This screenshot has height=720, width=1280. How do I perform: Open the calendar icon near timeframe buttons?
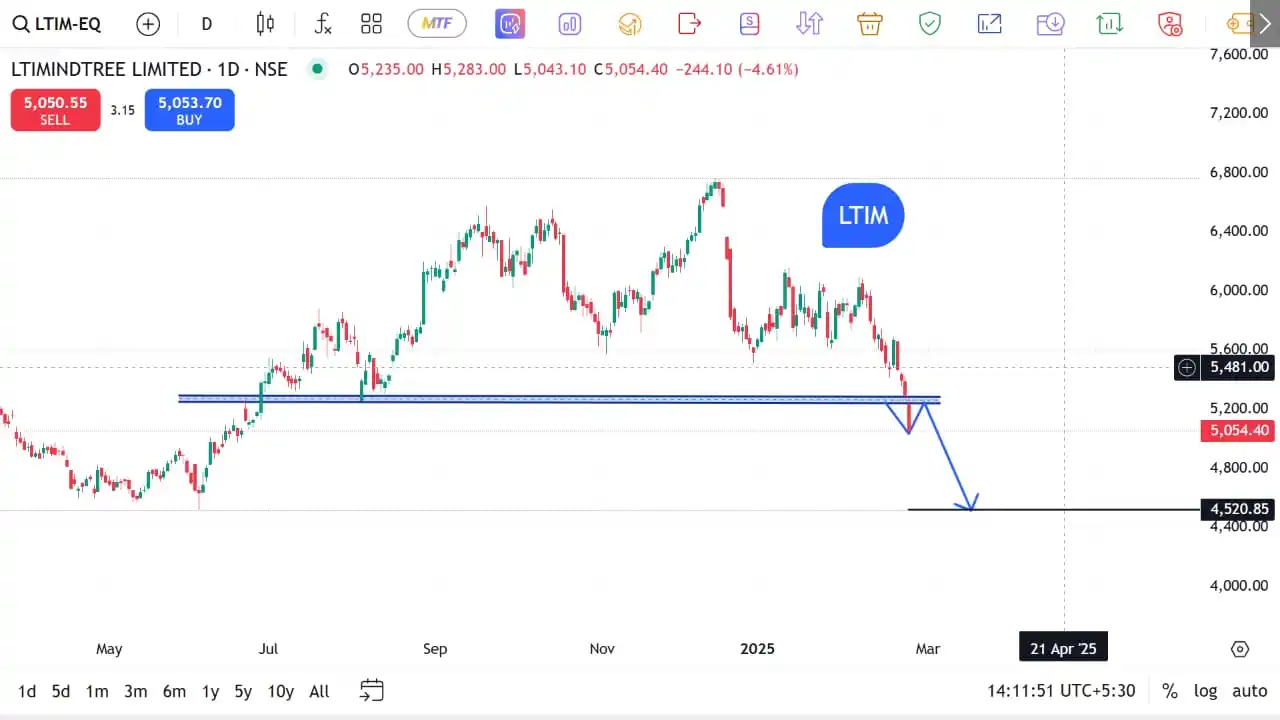(x=371, y=691)
